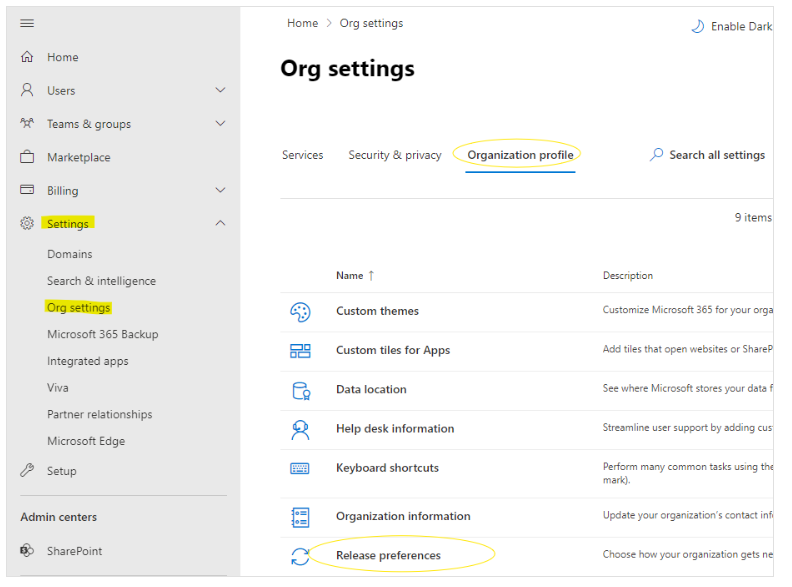Click the Users label in sidebar

point(61,90)
